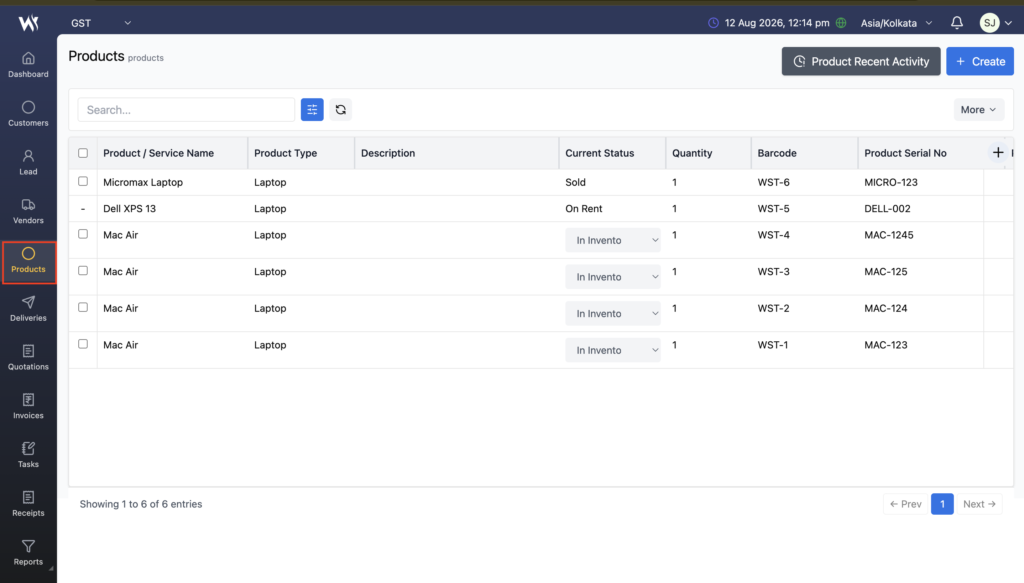The image size is (1024, 583).
Task: Click the notification bell icon
Action: 957,23
